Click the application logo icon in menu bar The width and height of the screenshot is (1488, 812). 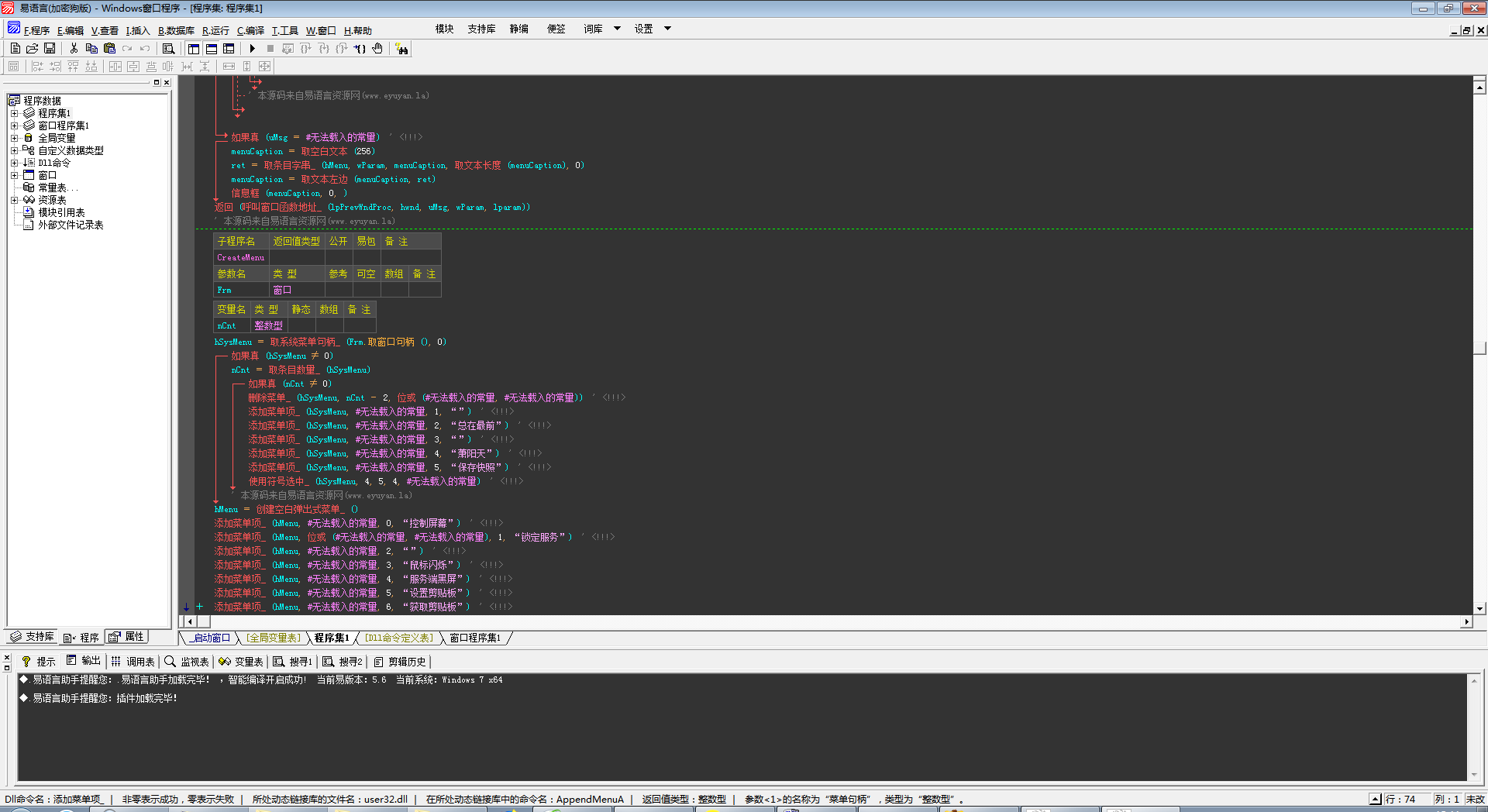pyautogui.click(x=13, y=29)
